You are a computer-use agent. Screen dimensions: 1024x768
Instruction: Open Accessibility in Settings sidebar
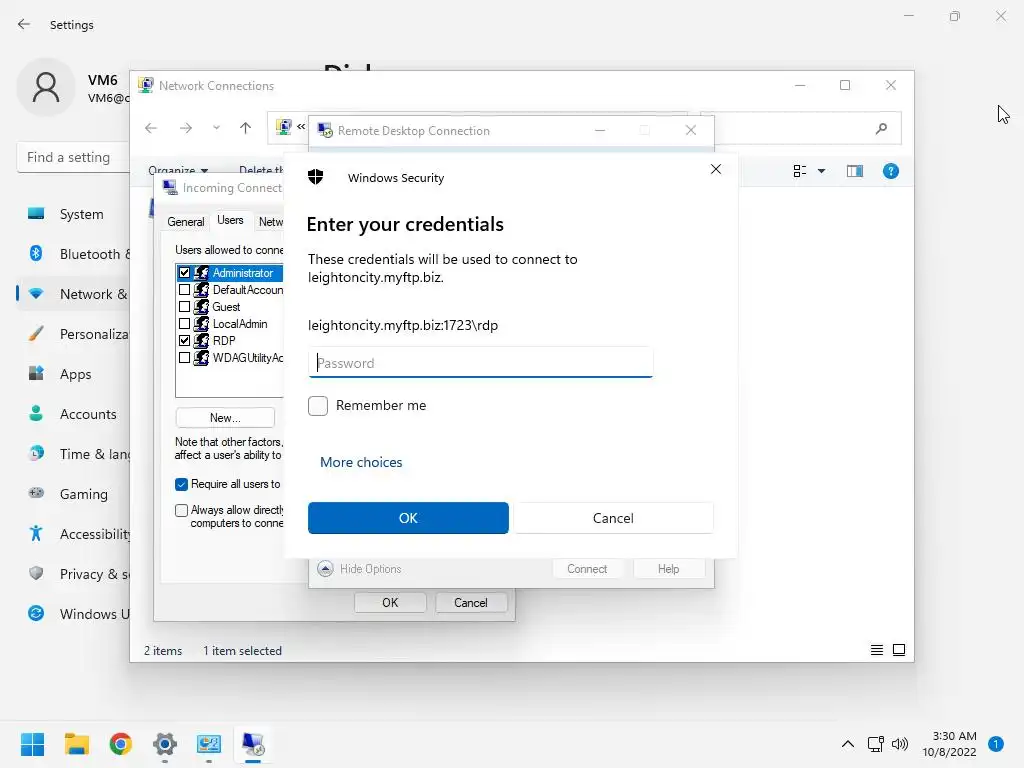coord(73,534)
